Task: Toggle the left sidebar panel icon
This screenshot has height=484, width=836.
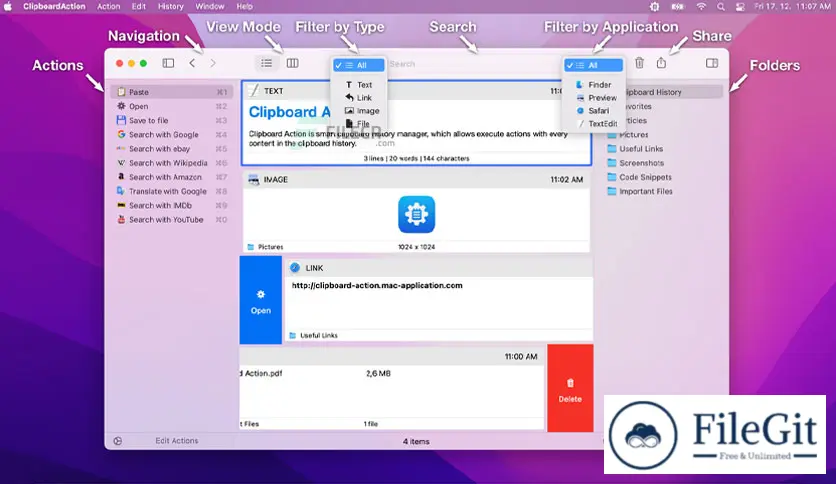Action: 168,63
